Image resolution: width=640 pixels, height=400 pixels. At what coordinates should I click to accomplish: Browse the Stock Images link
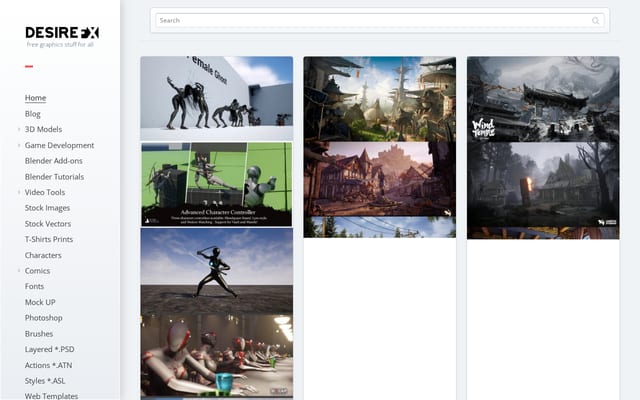(x=47, y=208)
